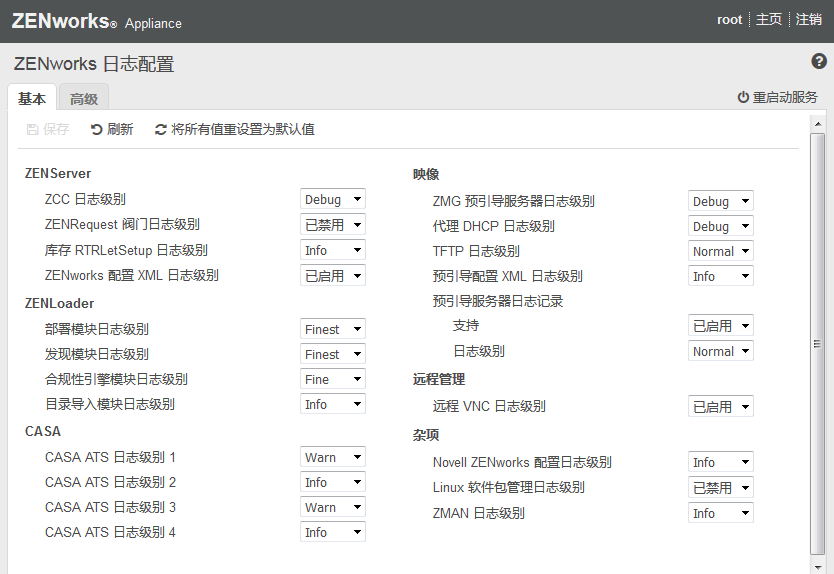The image size is (834, 574).
Task: Open Linux 软件包管理日志级别 dropdown
Action: tap(721, 487)
